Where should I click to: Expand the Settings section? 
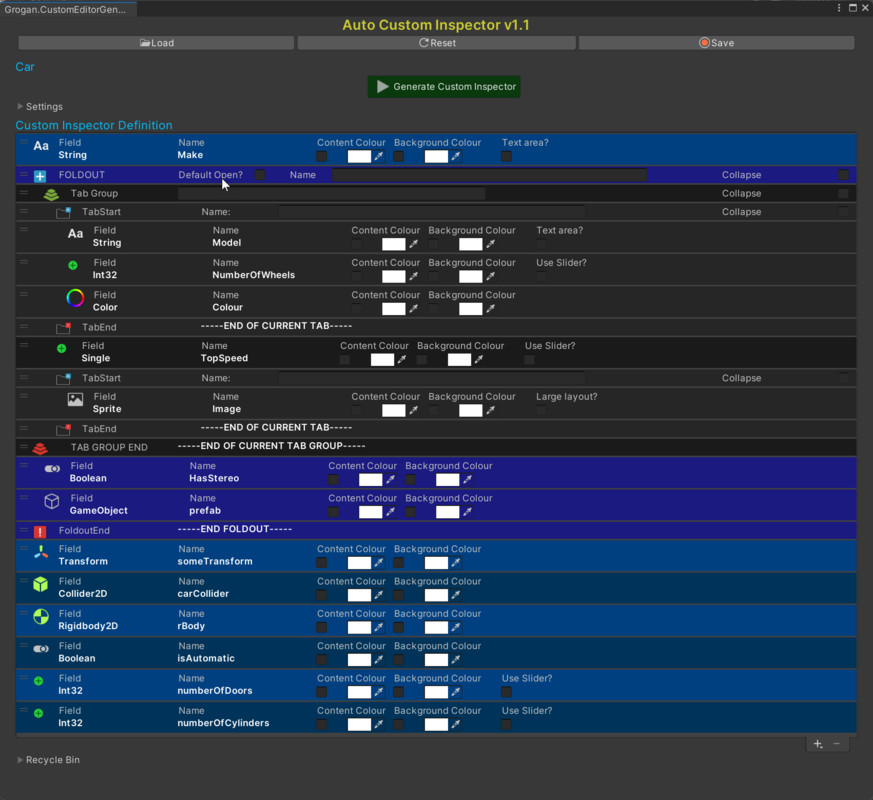[x=19, y=106]
